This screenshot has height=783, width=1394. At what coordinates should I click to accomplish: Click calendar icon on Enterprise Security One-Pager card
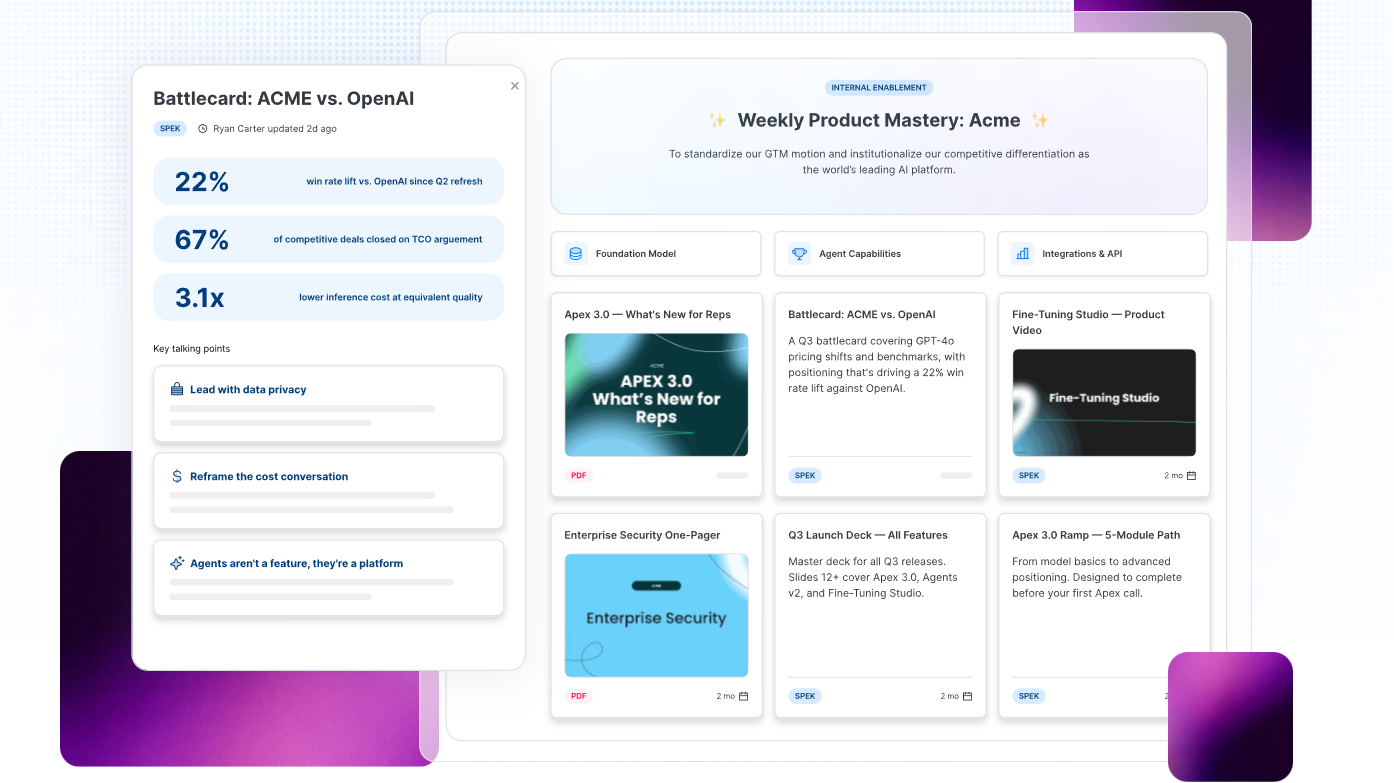point(743,696)
